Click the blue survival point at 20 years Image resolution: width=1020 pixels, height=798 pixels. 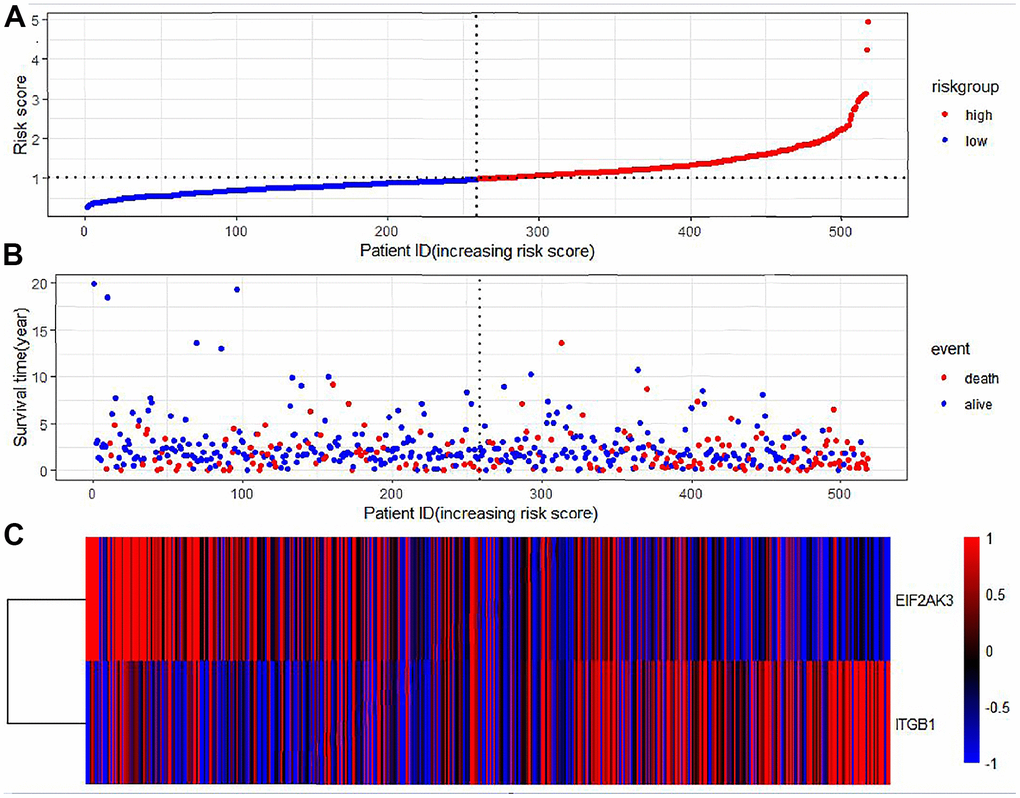click(94, 284)
